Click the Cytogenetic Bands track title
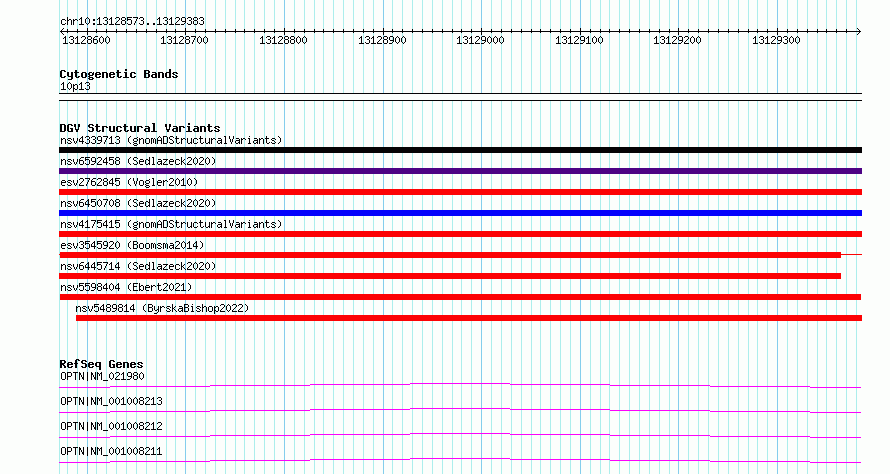This screenshot has height=474, width=890. [x=119, y=74]
